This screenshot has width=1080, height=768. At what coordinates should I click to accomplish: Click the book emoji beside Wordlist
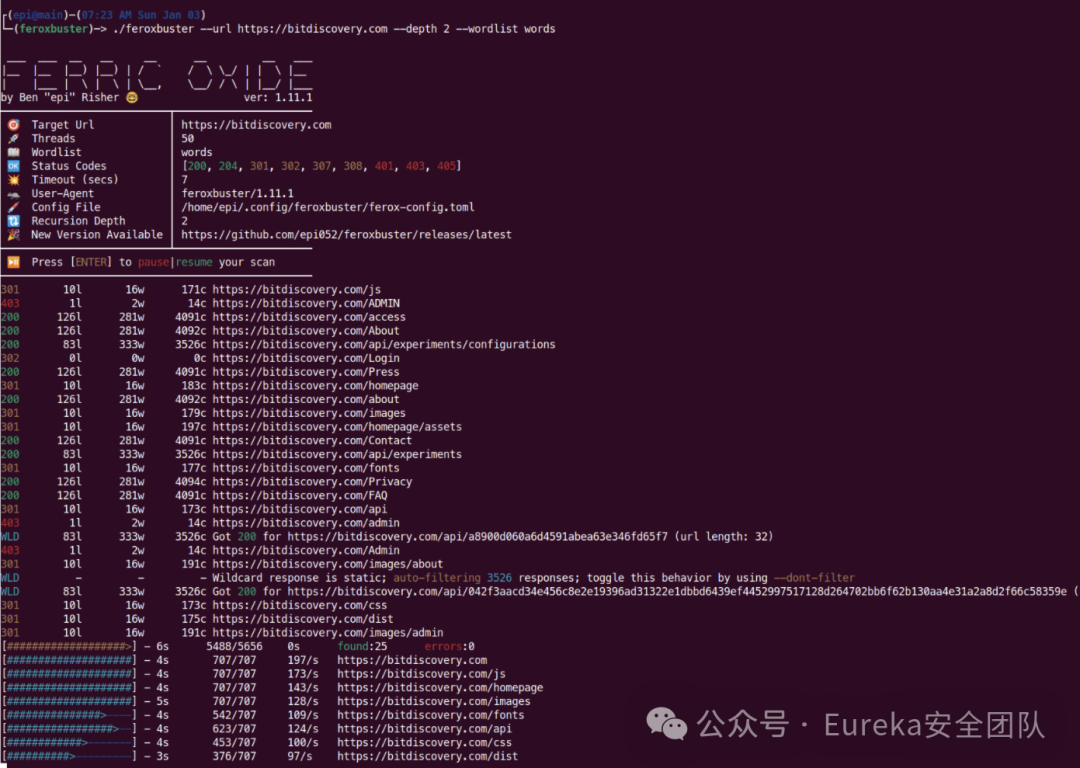pyautogui.click(x=13, y=152)
